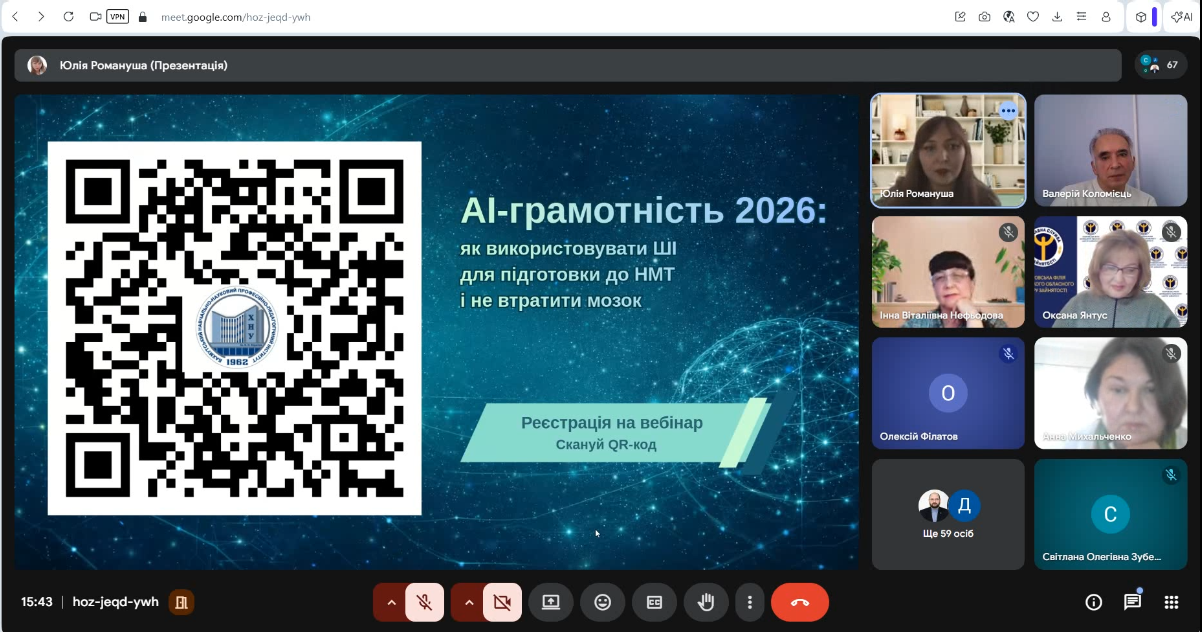Open options on Юлія Романуша's video tile
This screenshot has width=1202, height=632.
(x=1008, y=111)
